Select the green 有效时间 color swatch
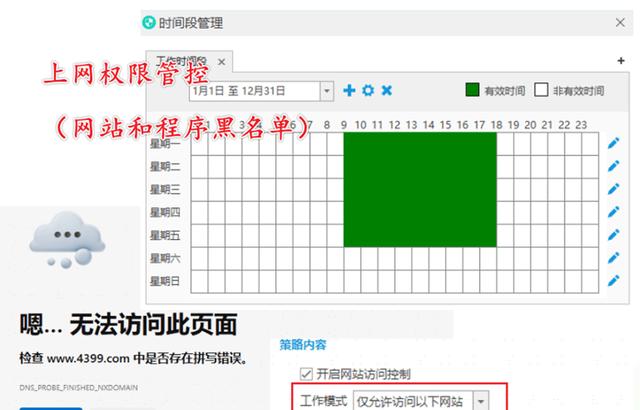 pos(472,90)
